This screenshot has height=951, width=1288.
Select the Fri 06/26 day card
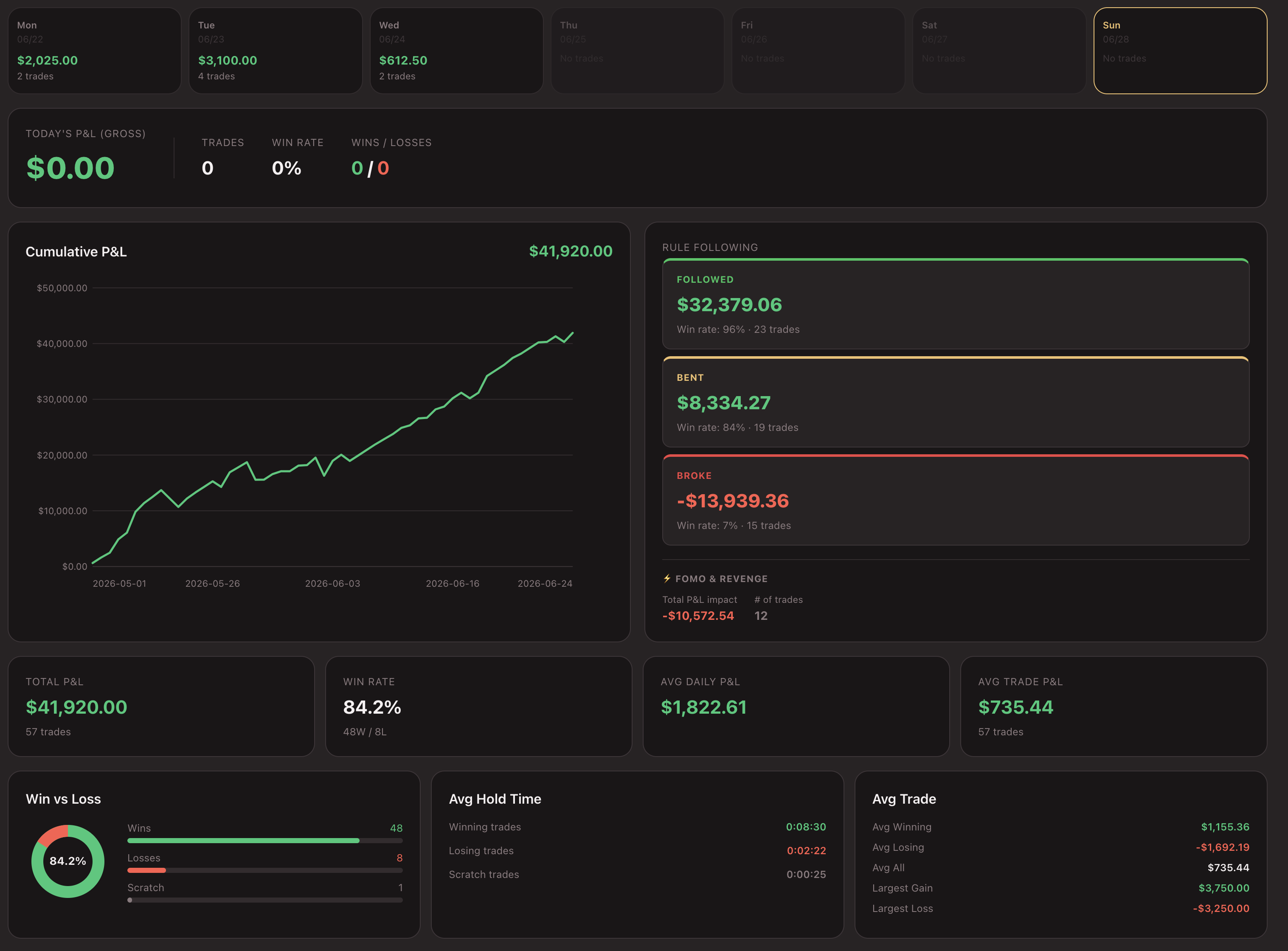[818, 51]
